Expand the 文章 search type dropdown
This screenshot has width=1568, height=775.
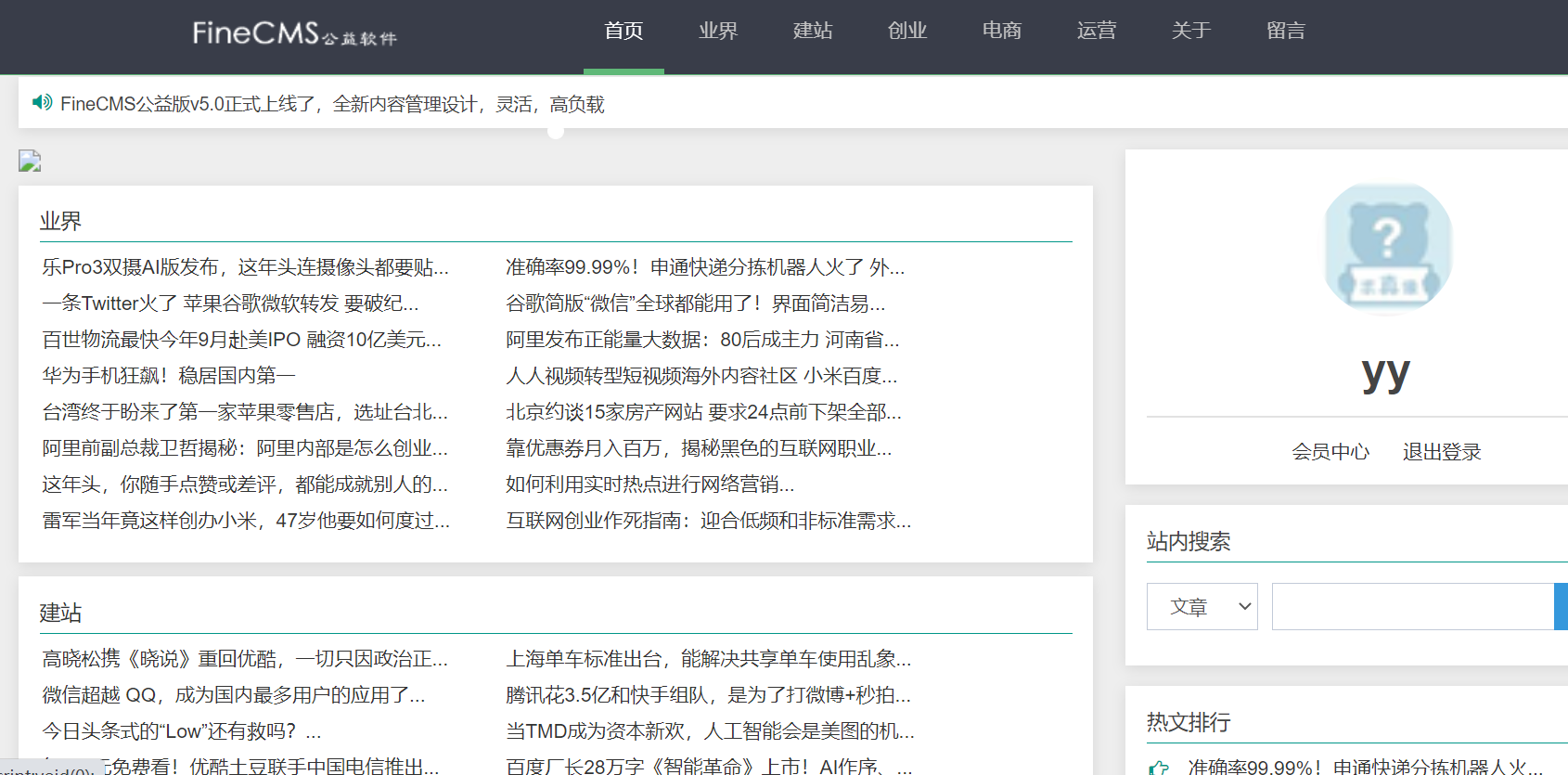pyautogui.click(x=1202, y=607)
